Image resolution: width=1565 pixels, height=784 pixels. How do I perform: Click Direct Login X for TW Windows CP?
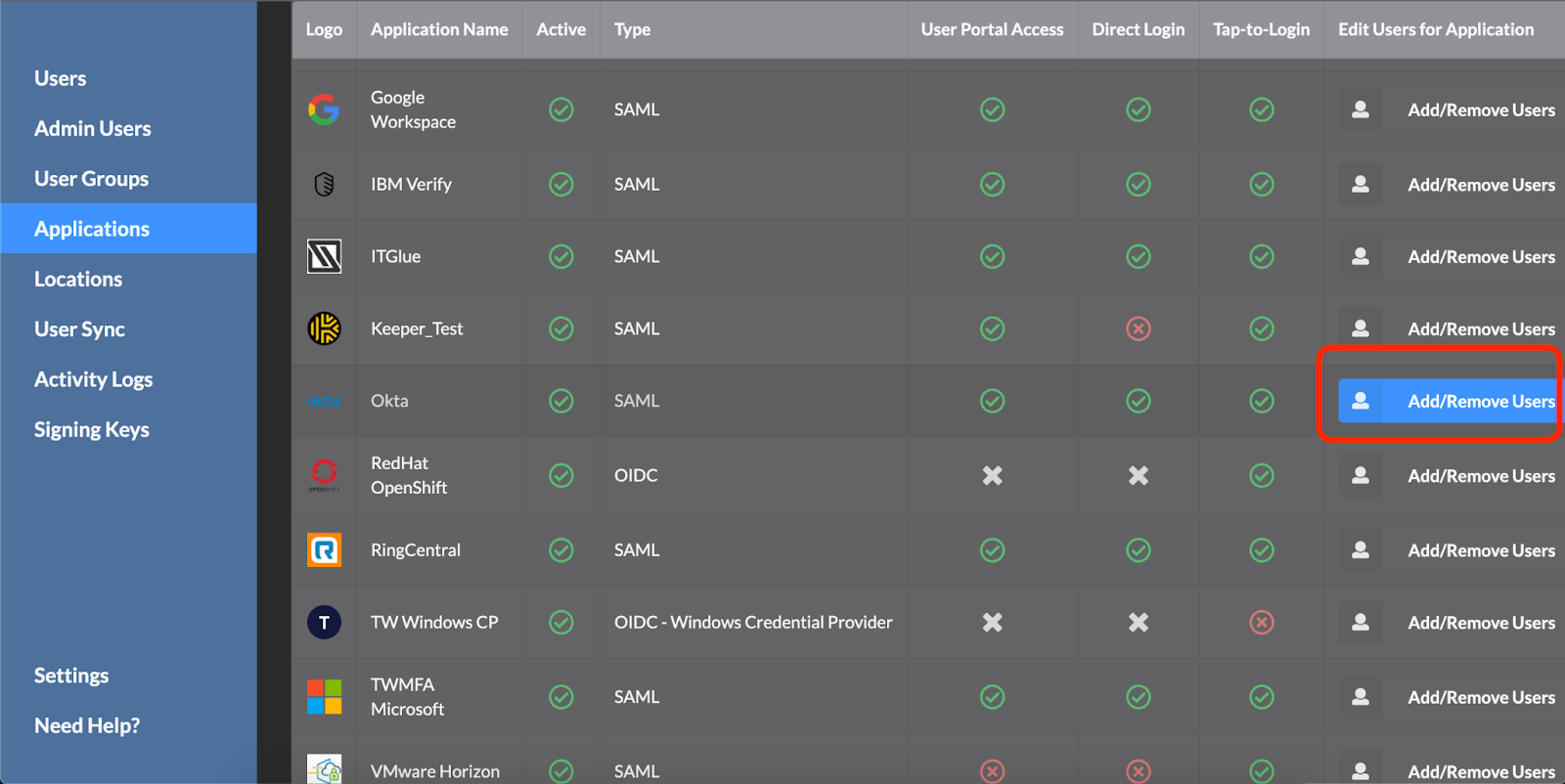1139,623
